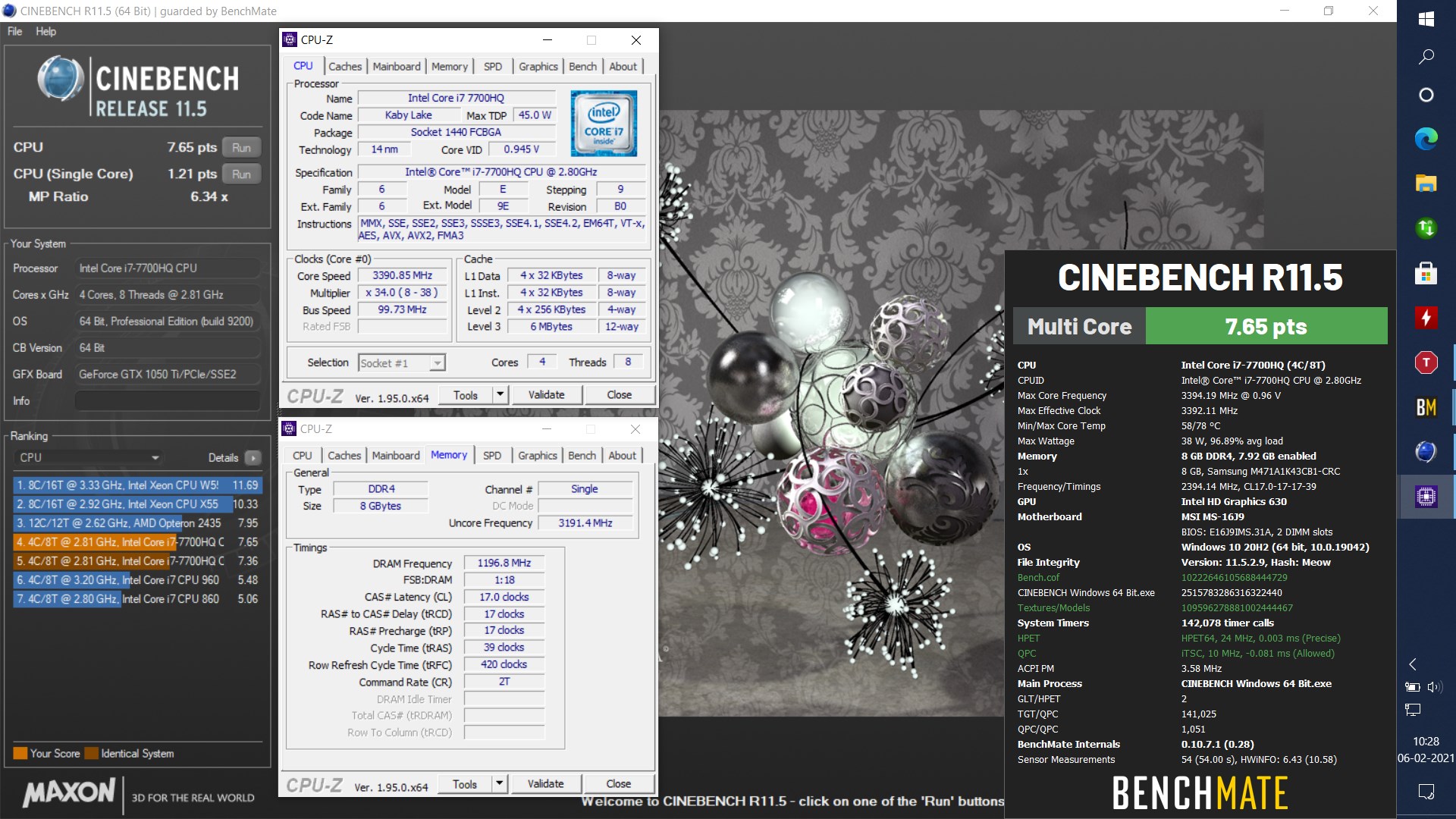This screenshot has width=1456, height=819.
Task: Open About tab in bottom CPU-Z
Action: coord(623,455)
